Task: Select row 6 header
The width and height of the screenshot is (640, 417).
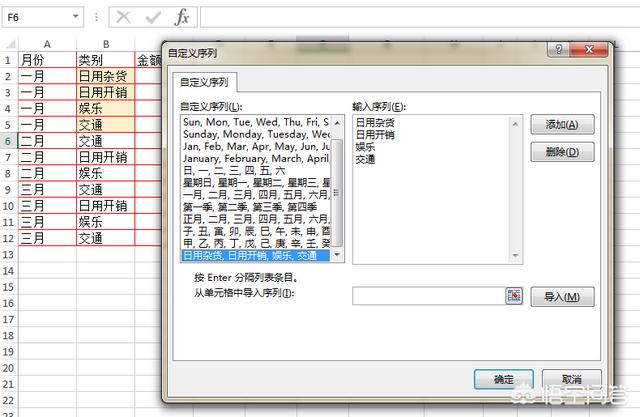Action: (9, 141)
